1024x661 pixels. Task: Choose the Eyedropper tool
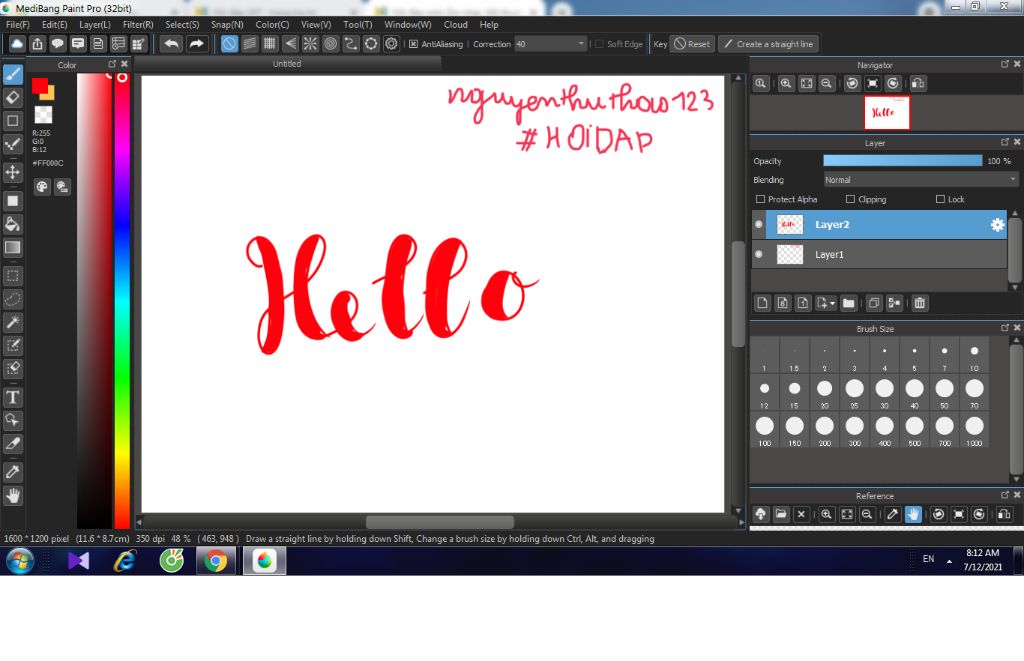pos(13,470)
